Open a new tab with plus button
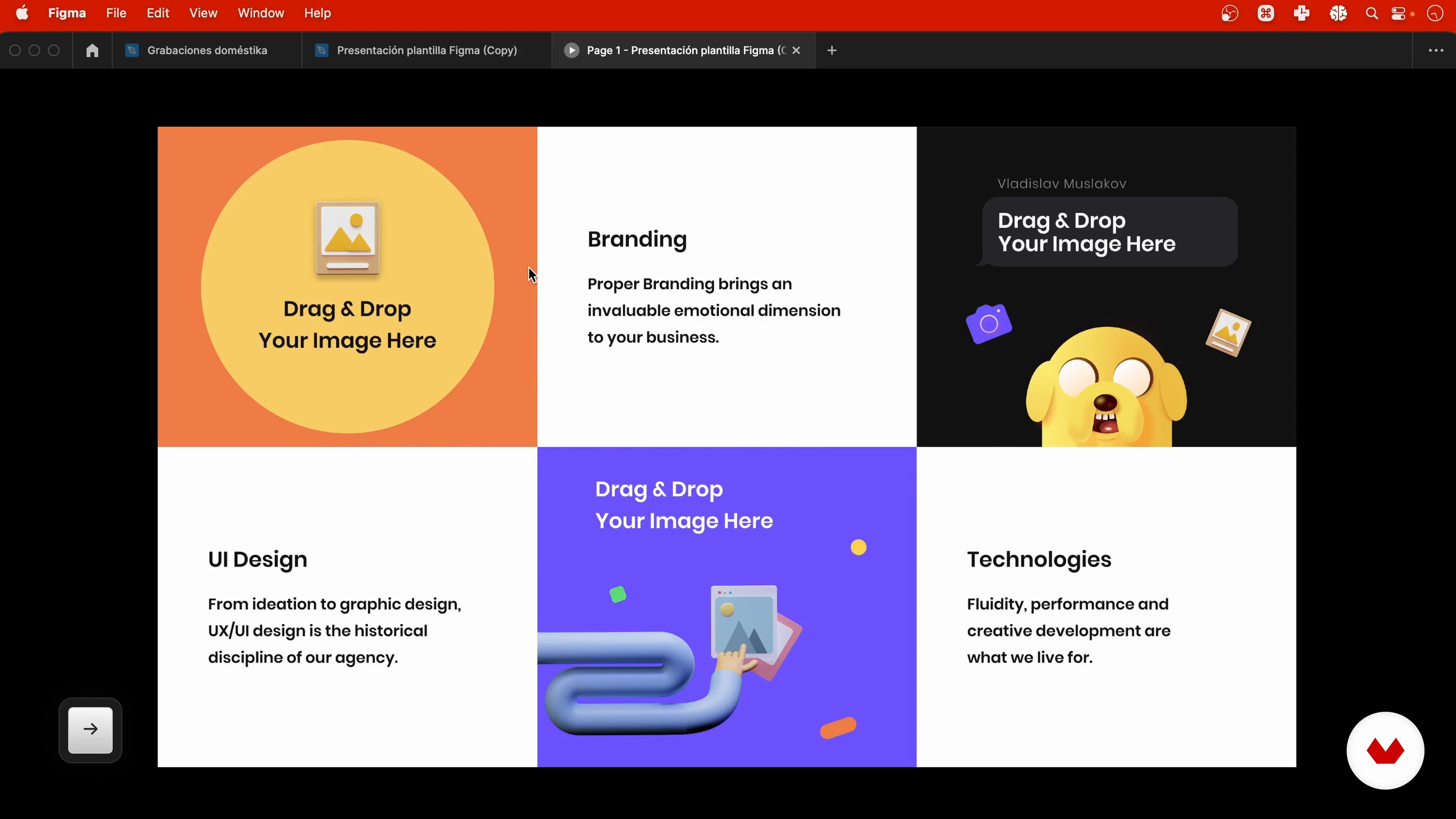Viewport: 1456px width, 819px height. 832,51
